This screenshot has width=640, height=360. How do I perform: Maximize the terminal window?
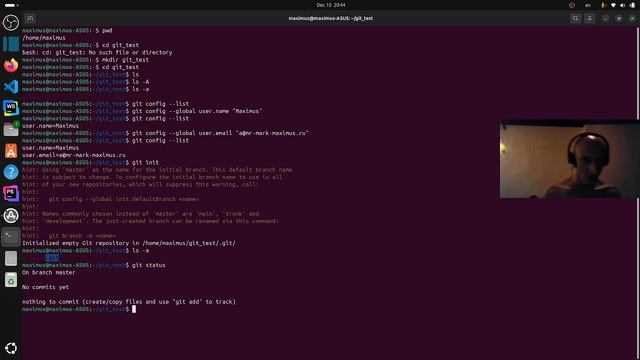tap(619, 18)
